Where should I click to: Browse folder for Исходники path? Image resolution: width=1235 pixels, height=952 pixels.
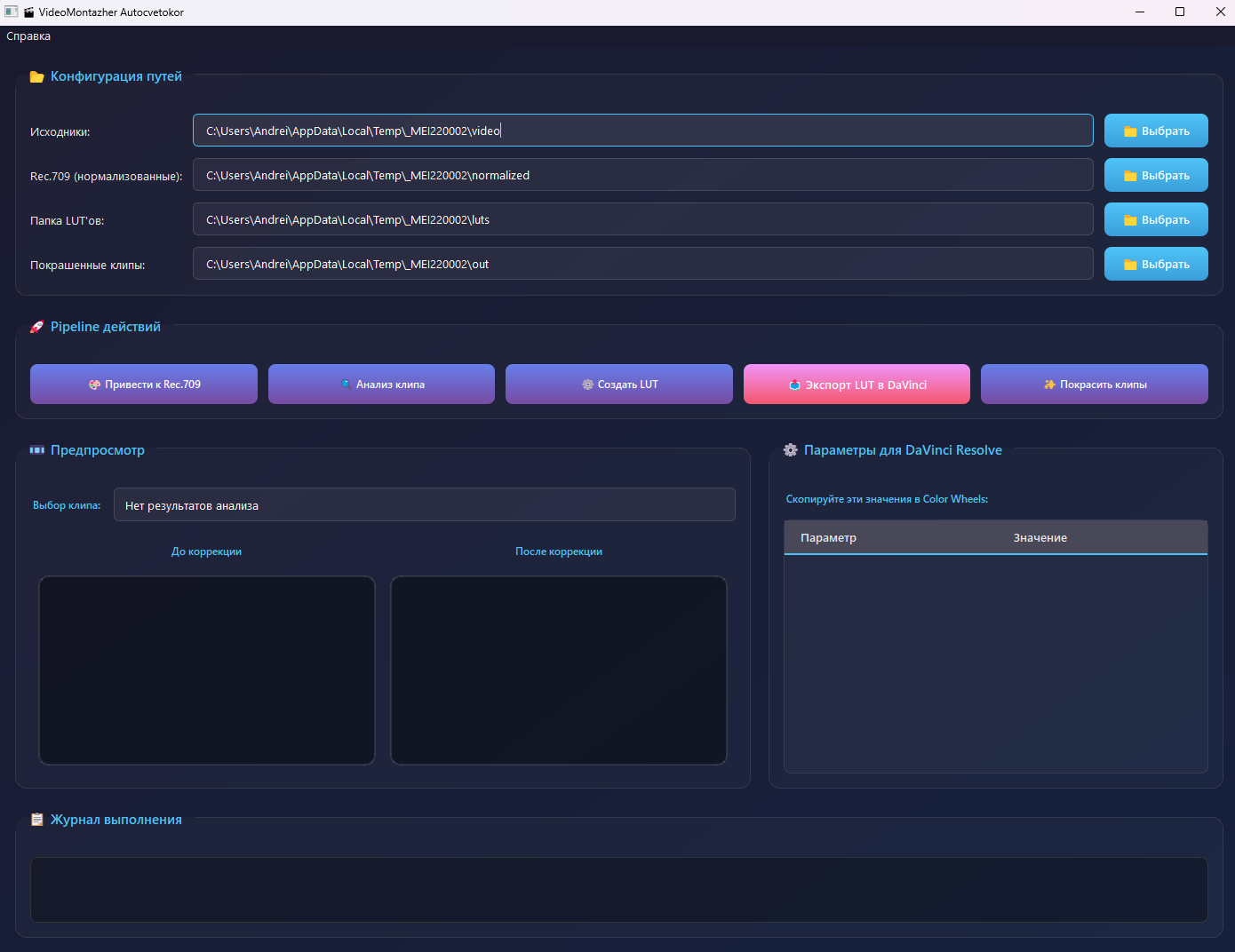(1155, 131)
